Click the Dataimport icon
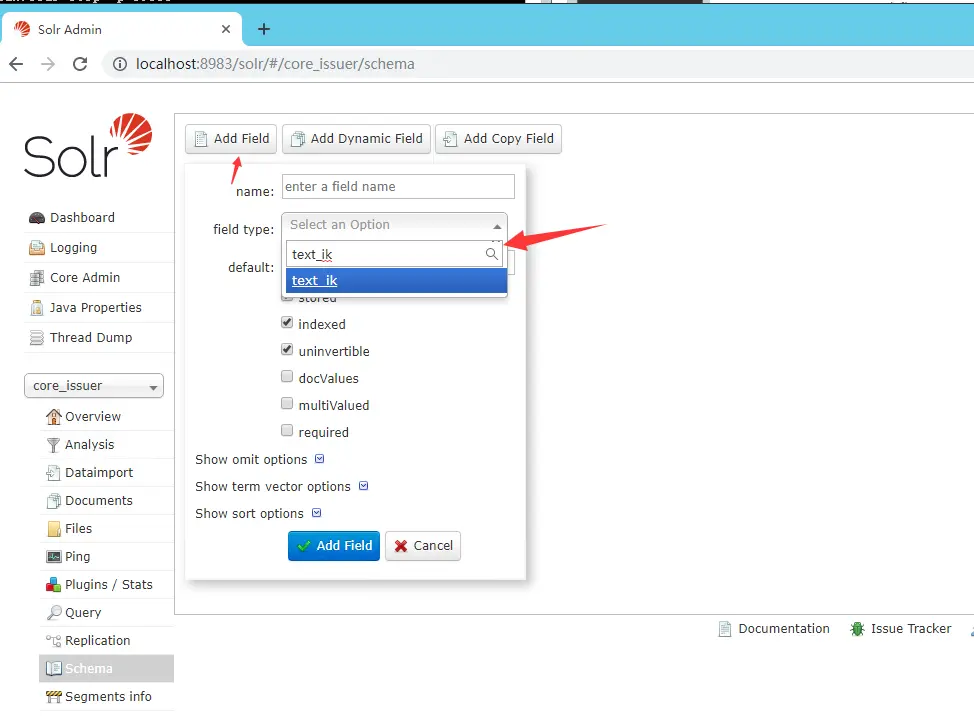The height and width of the screenshot is (721, 974). [x=53, y=473]
